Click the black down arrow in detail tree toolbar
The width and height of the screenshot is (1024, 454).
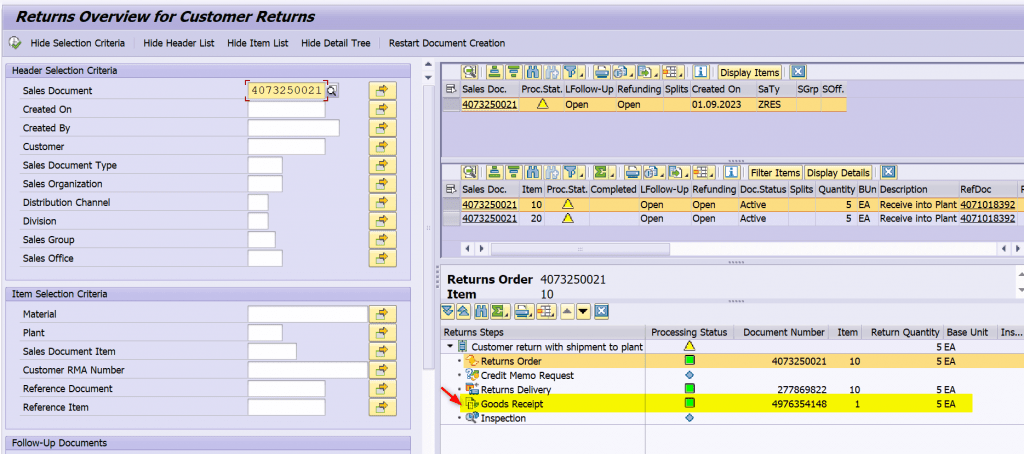click(583, 312)
